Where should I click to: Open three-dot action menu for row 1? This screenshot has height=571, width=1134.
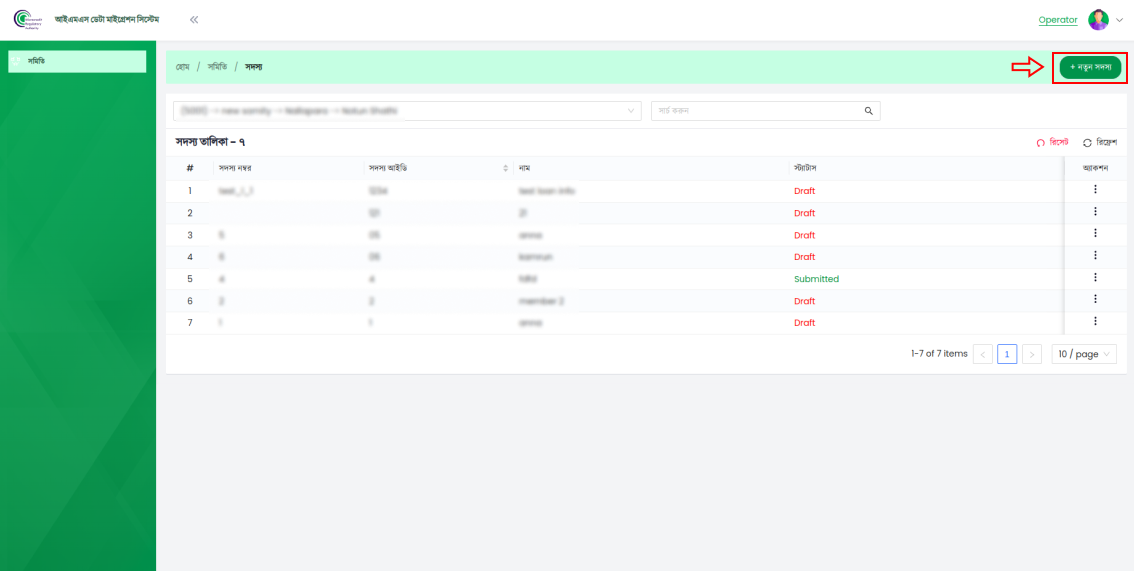tap(1095, 190)
